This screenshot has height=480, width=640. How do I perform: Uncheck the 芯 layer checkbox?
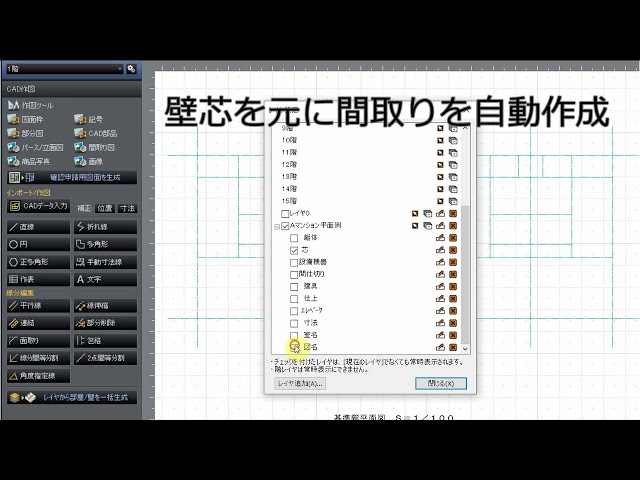pos(294,250)
